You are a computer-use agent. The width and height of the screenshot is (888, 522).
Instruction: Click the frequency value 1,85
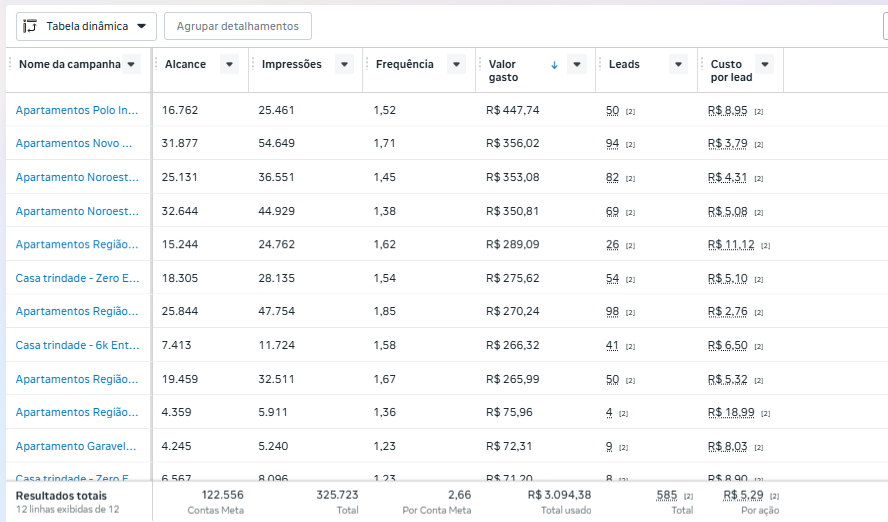point(385,311)
